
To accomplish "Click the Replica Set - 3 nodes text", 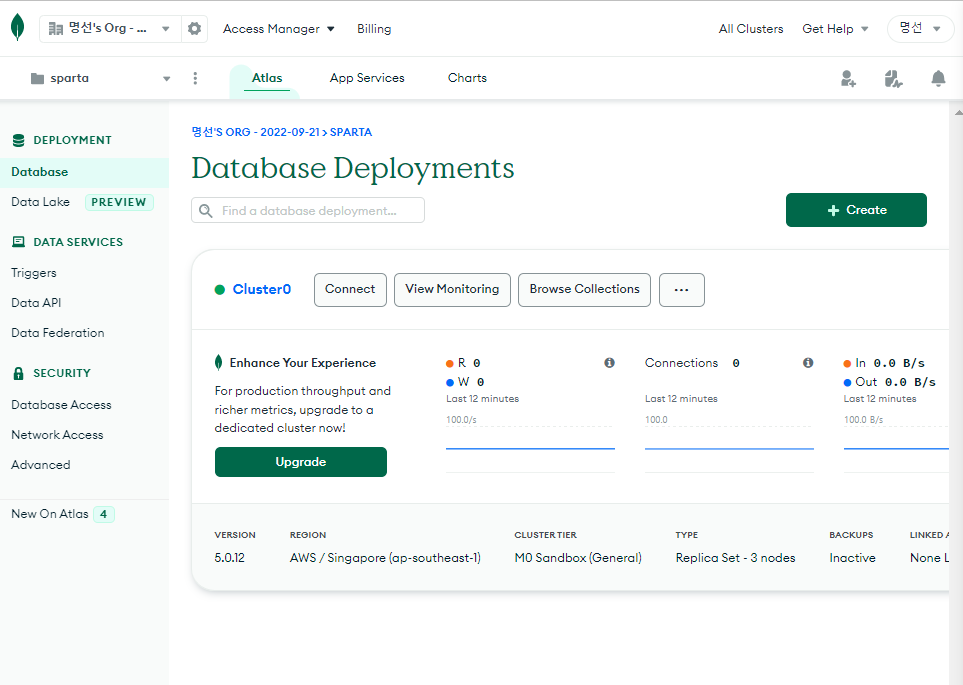I will [x=735, y=558].
